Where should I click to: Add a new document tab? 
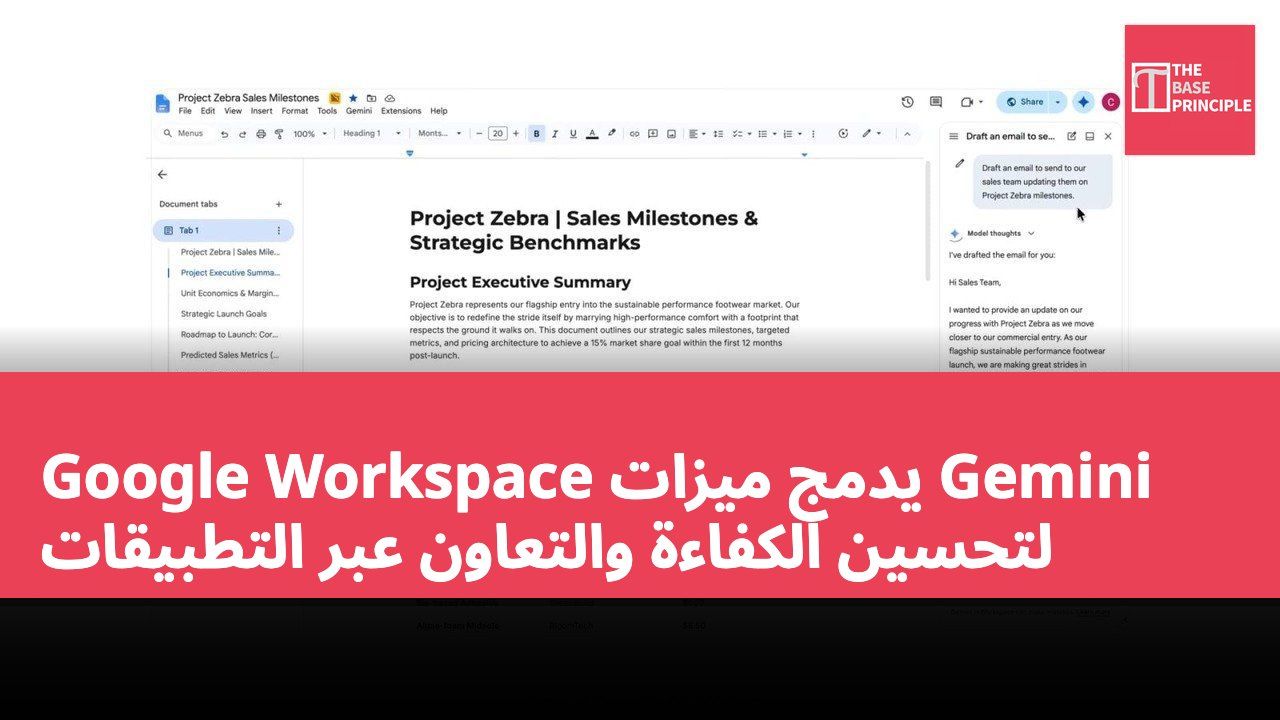click(279, 204)
